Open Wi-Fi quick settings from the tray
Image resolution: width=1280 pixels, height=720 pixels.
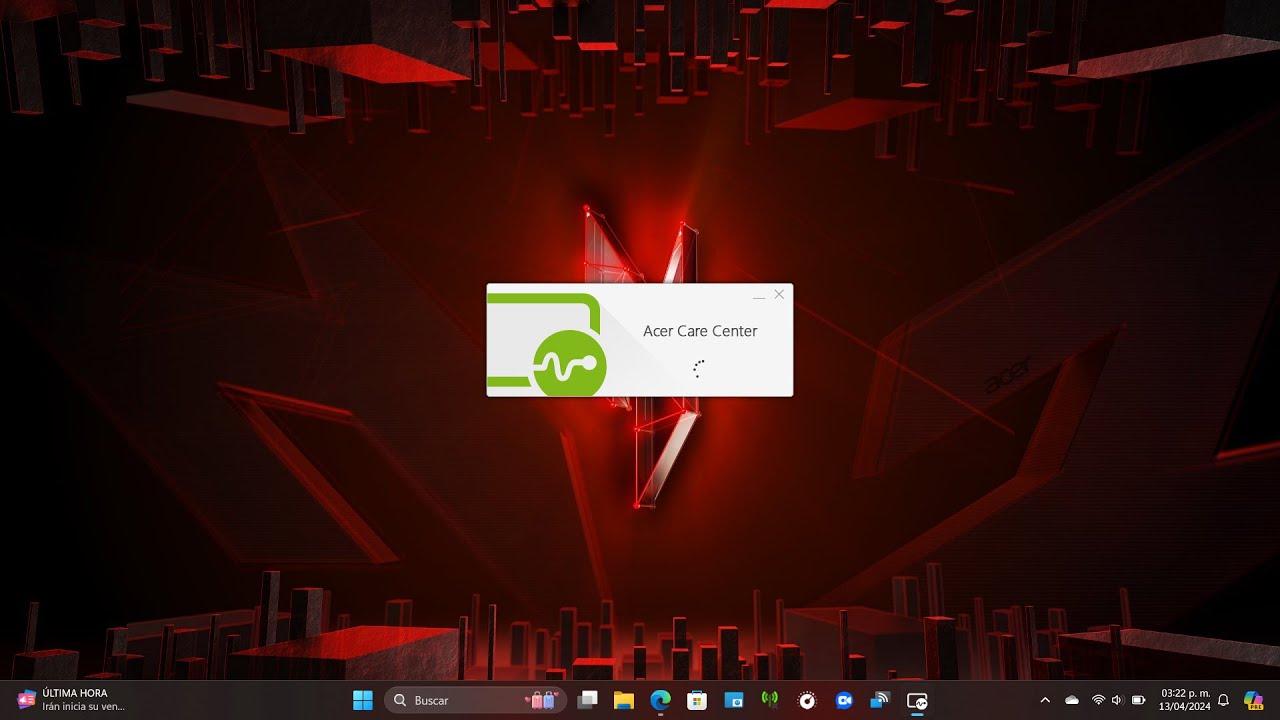1098,700
